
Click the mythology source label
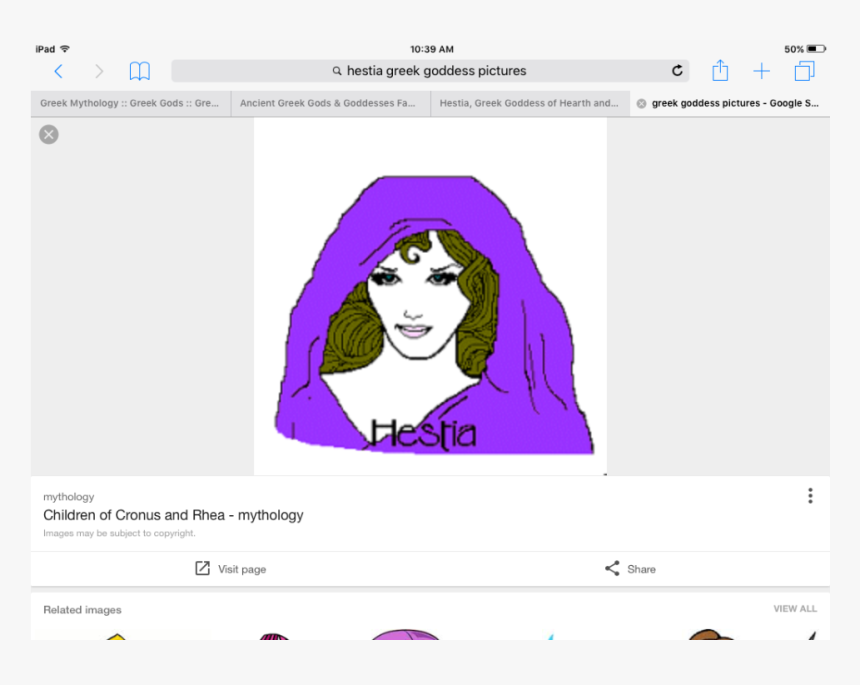tap(69, 497)
